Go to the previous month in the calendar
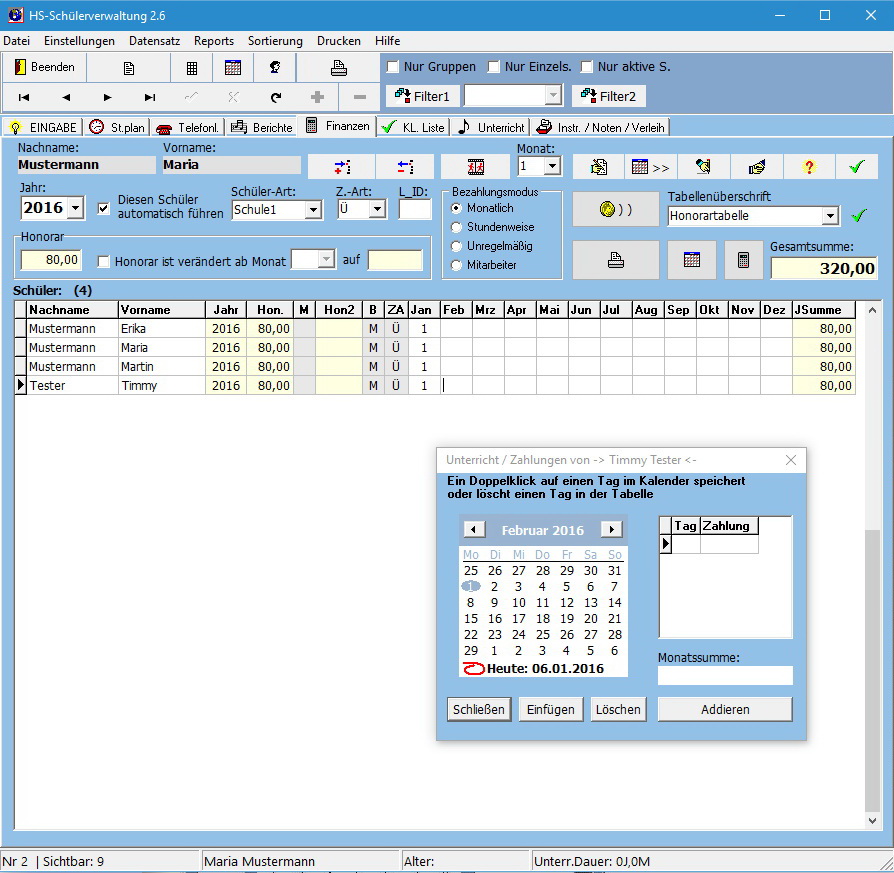Image resolution: width=894 pixels, height=873 pixels. pyautogui.click(x=474, y=530)
